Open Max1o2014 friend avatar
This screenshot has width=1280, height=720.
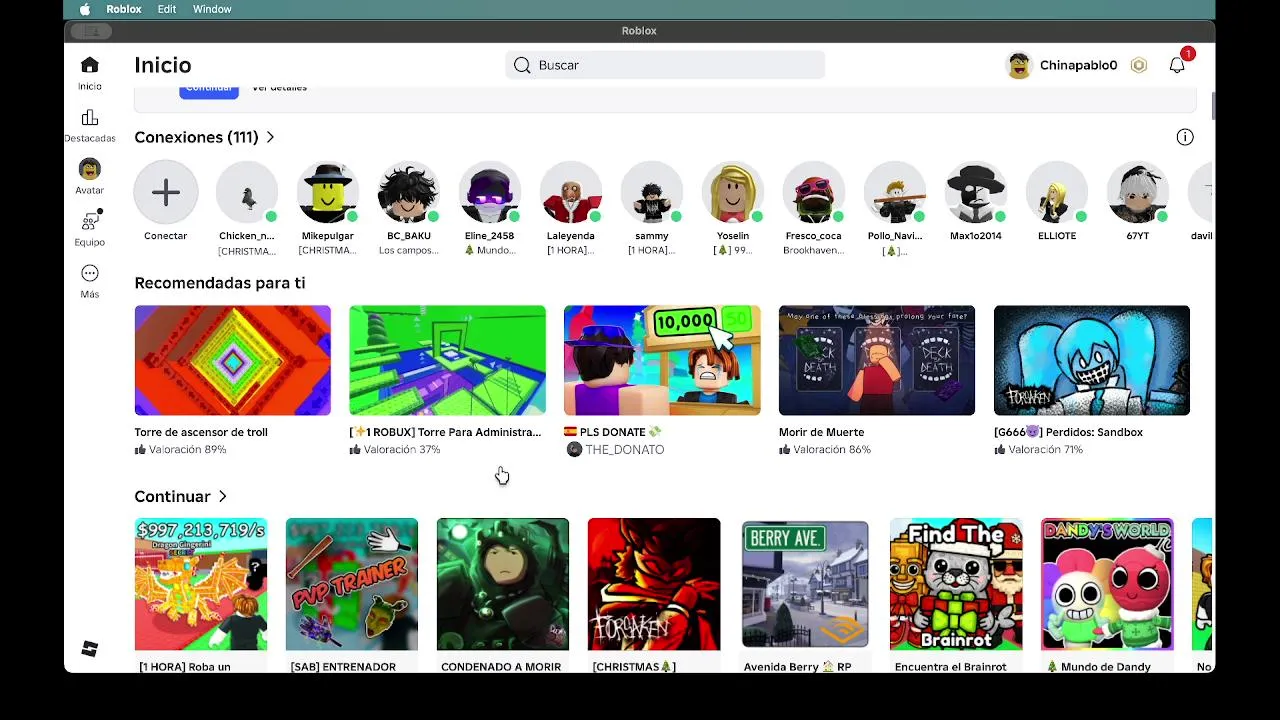(976, 192)
